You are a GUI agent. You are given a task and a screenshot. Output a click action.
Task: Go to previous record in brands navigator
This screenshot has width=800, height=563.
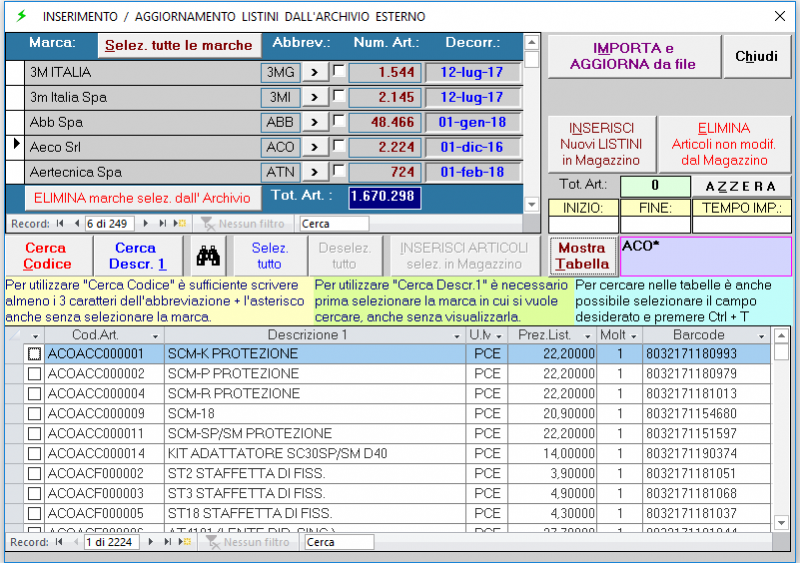[77, 223]
